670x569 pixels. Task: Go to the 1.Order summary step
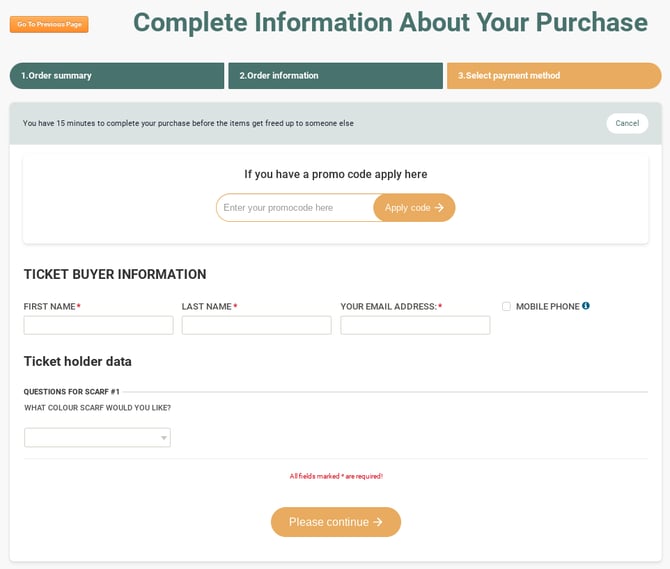(116, 76)
